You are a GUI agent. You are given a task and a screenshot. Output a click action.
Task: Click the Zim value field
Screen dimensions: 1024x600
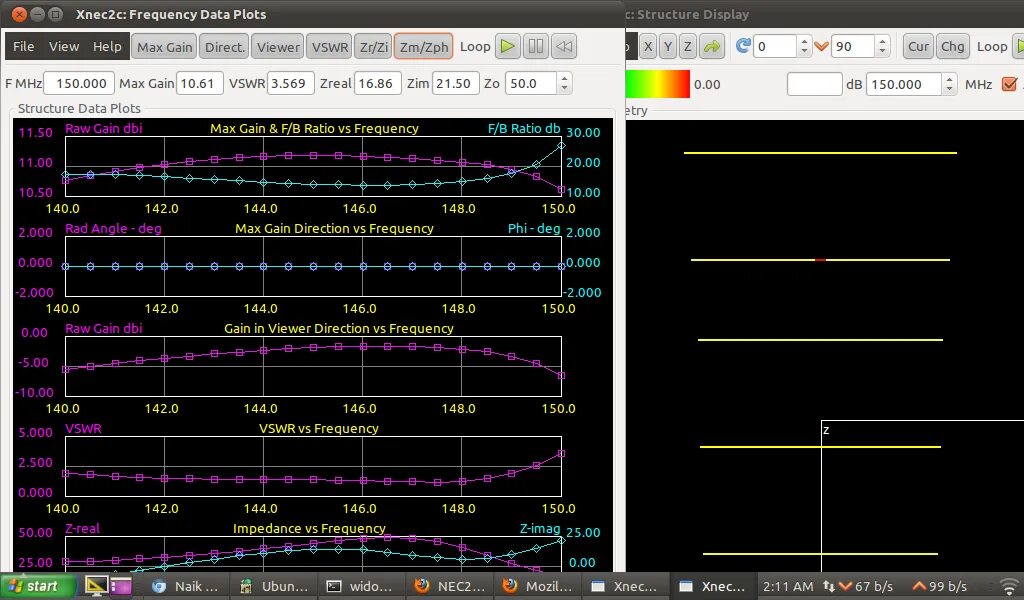(455, 84)
